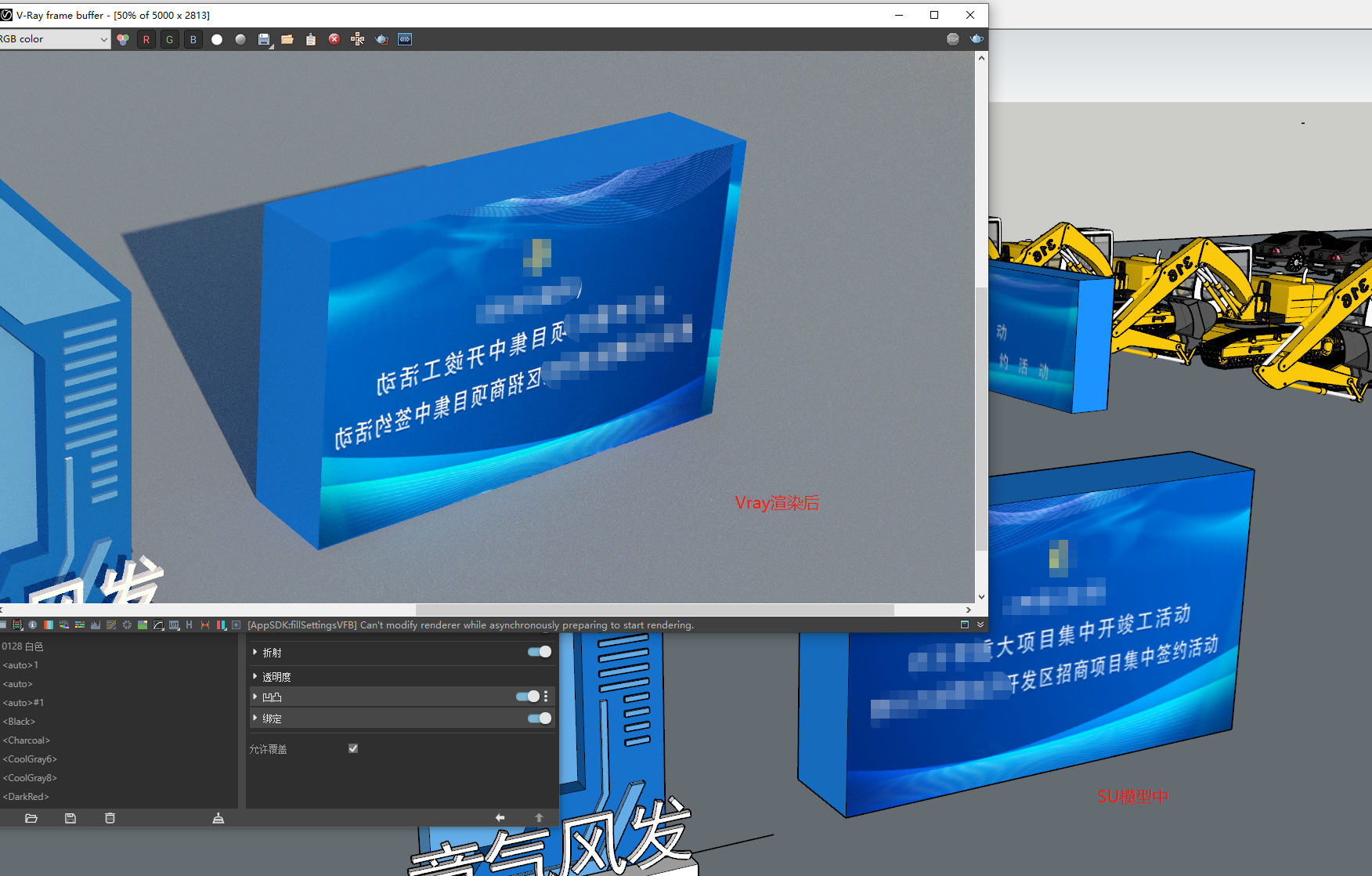The height and width of the screenshot is (876, 1372).
Task: Open the RGB color channel dropdown
Action: click(x=55, y=39)
